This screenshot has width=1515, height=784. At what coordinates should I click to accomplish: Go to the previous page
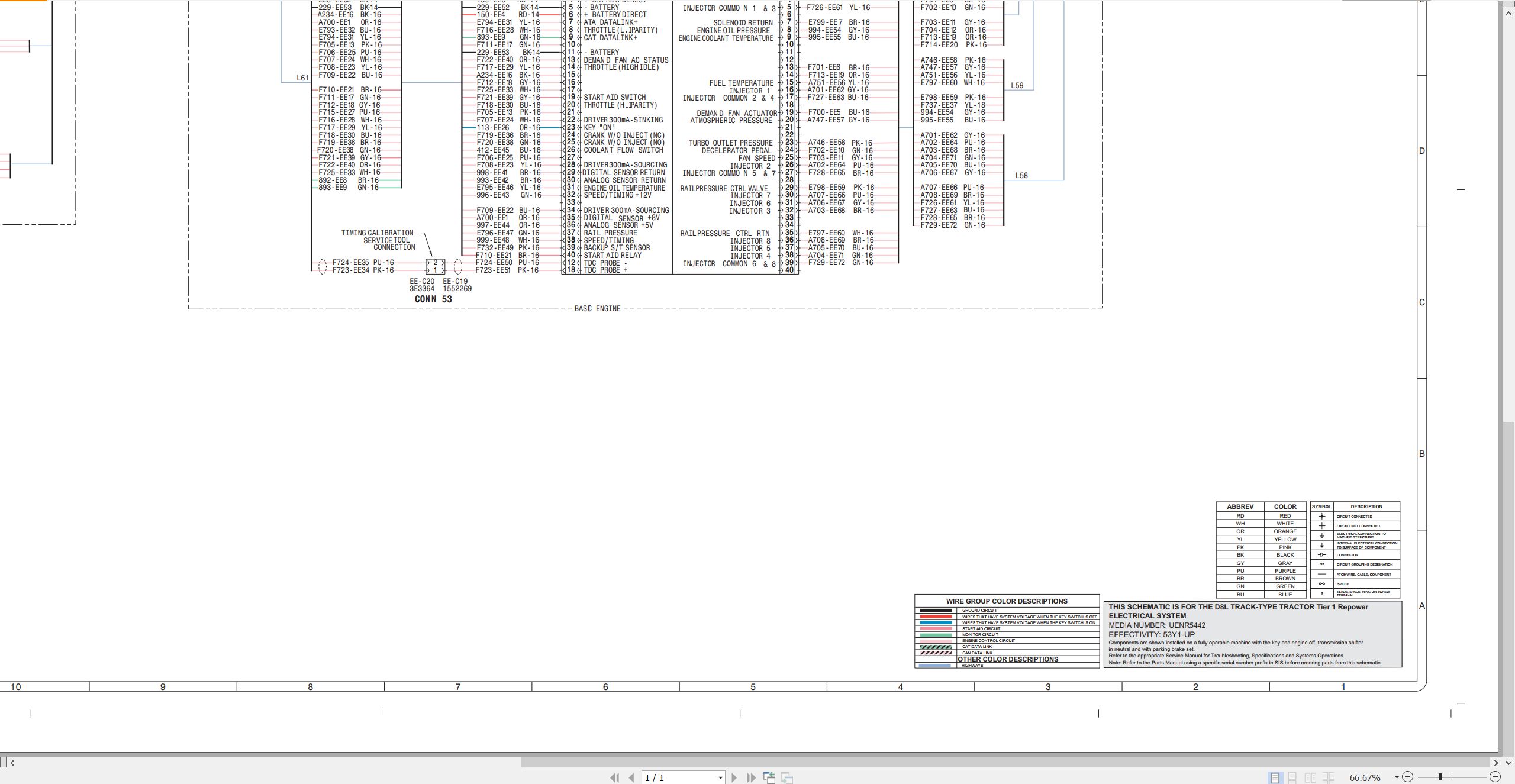click(631, 777)
